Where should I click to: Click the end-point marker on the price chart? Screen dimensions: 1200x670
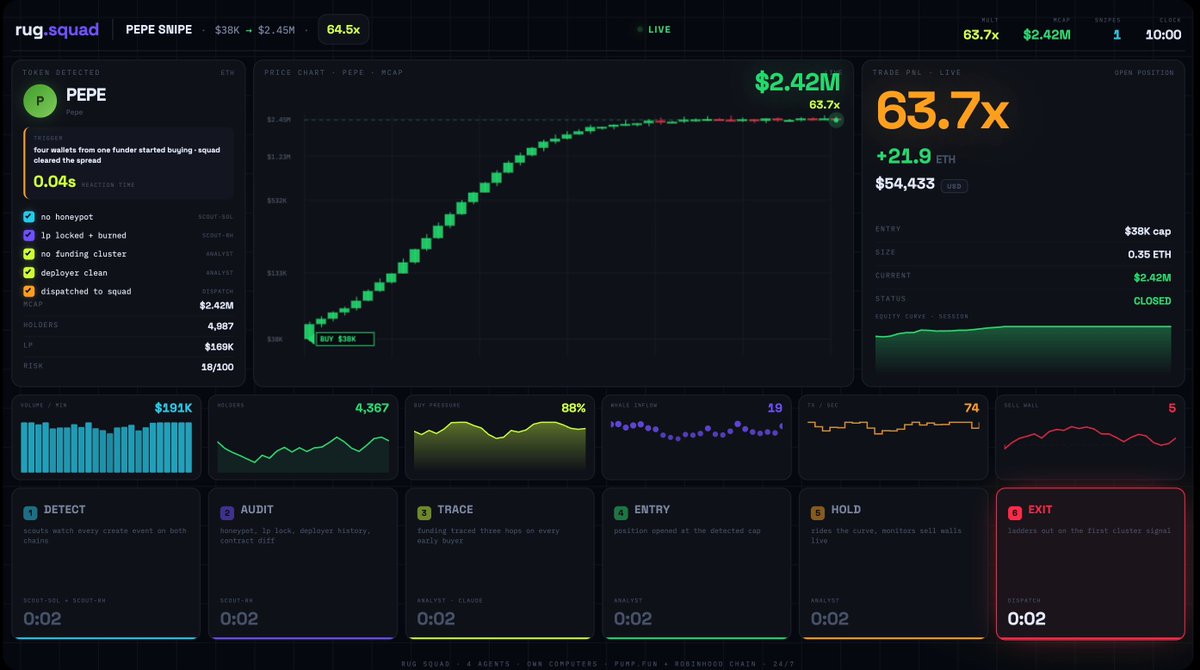pyautogui.click(x=836, y=120)
